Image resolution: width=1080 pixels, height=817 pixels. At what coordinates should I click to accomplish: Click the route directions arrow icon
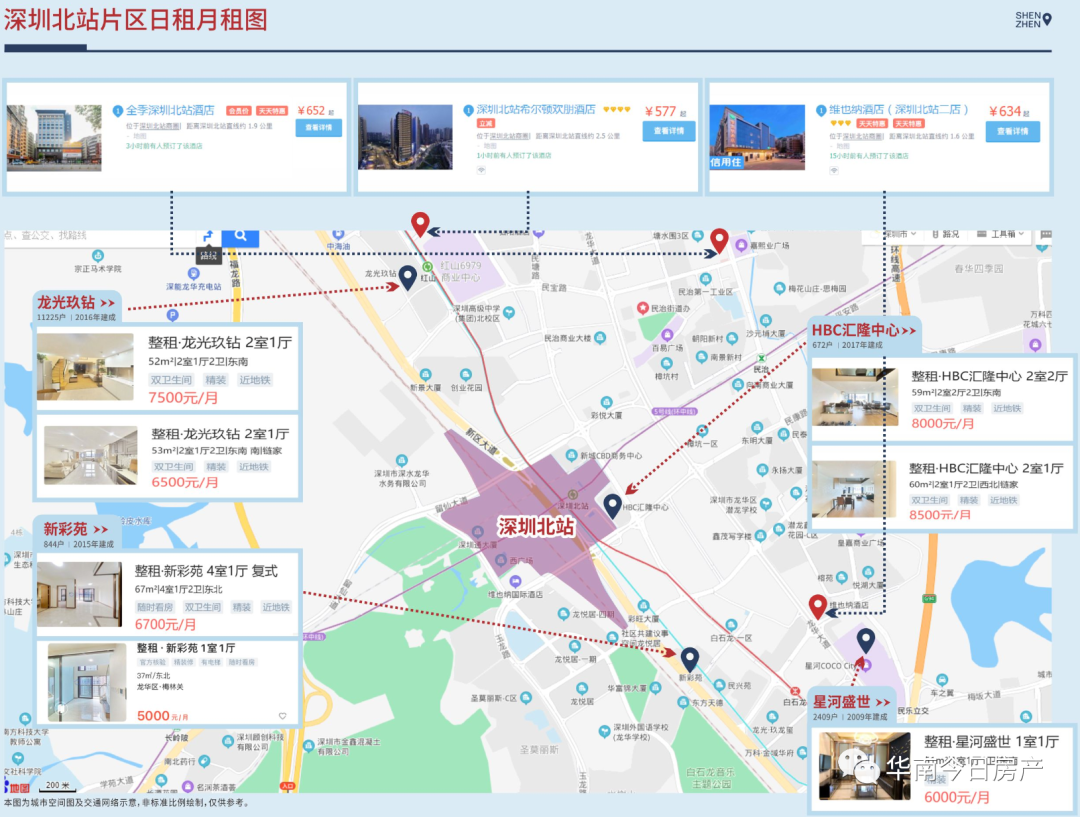[208, 236]
